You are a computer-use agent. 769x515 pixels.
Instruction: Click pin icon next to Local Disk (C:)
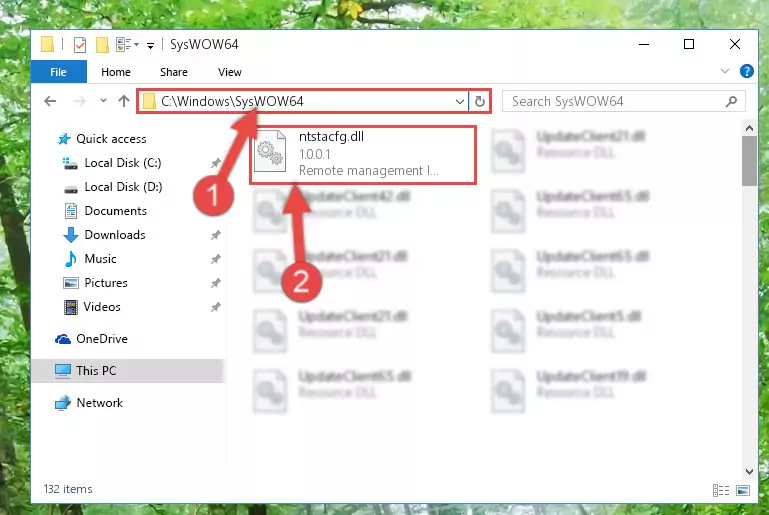tap(215, 163)
